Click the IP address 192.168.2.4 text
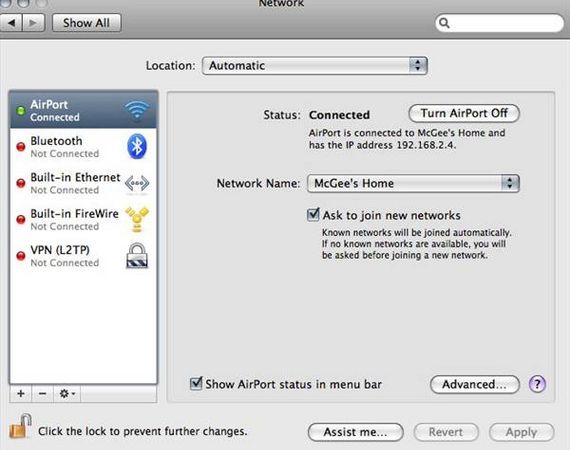 point(425,145)
